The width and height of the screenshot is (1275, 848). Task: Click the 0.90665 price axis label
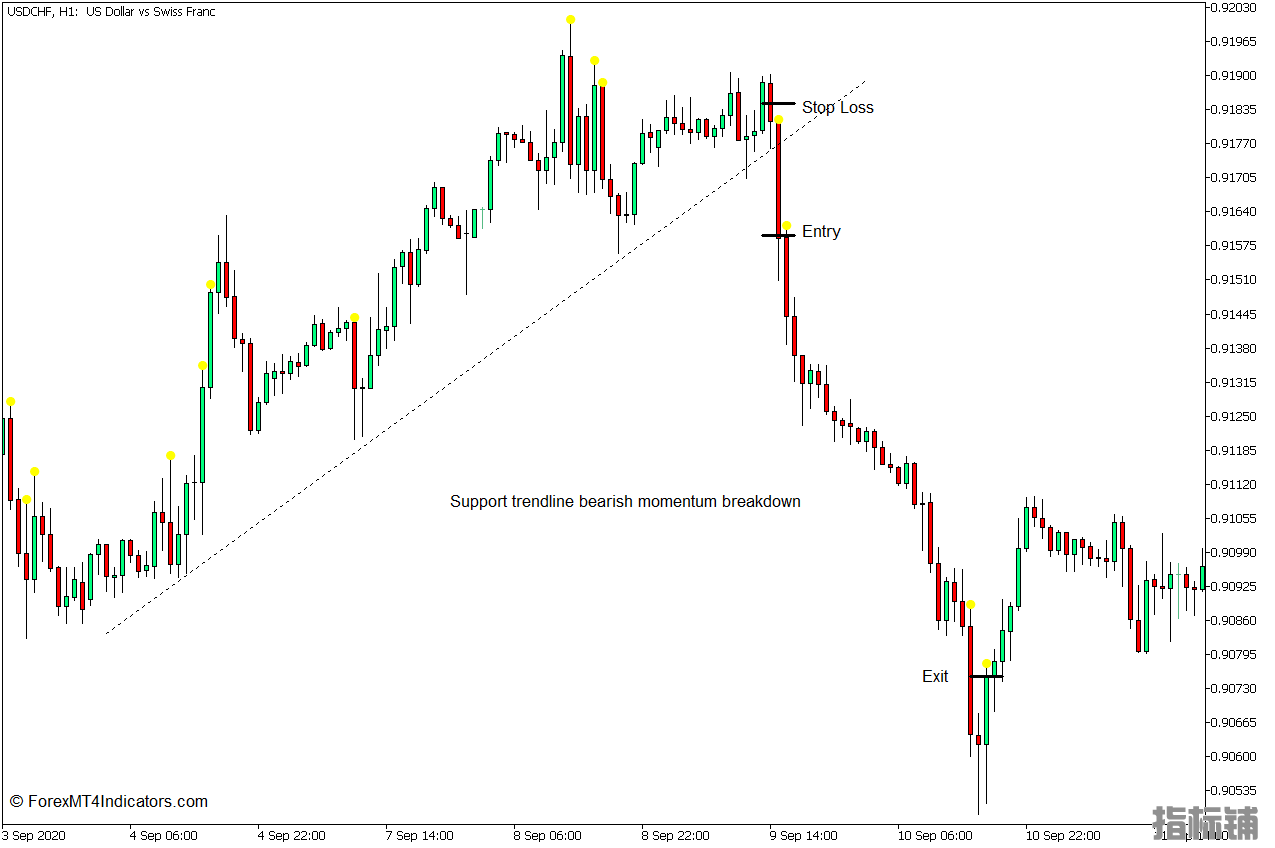tap(1233, 723)
